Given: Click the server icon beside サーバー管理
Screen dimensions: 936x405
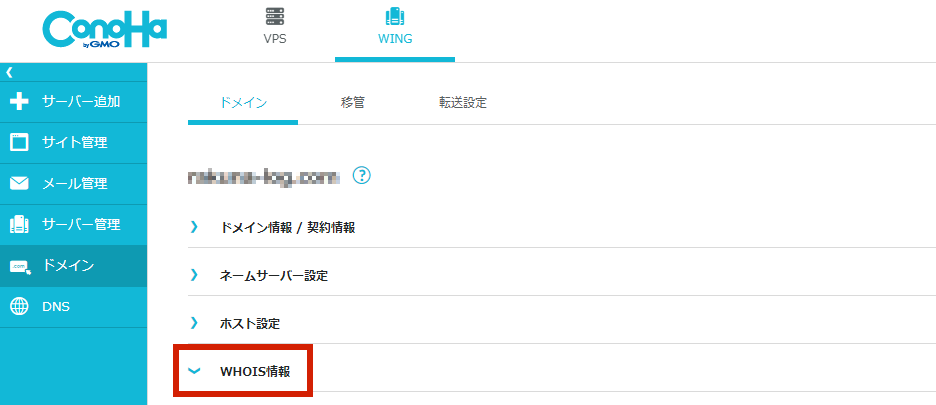Looking at the screenshot, I should pyautogui.click(x=20, y=225).
